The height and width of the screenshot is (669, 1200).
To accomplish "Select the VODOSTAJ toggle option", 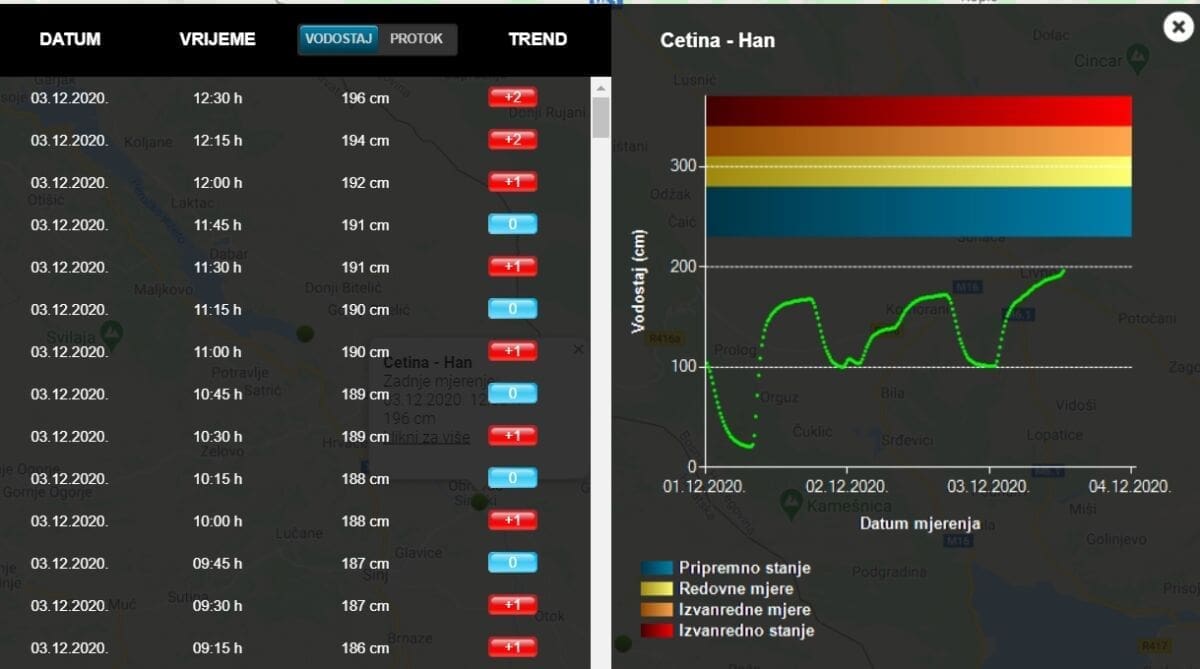I will pyautogui.click(x=339, y=39).
